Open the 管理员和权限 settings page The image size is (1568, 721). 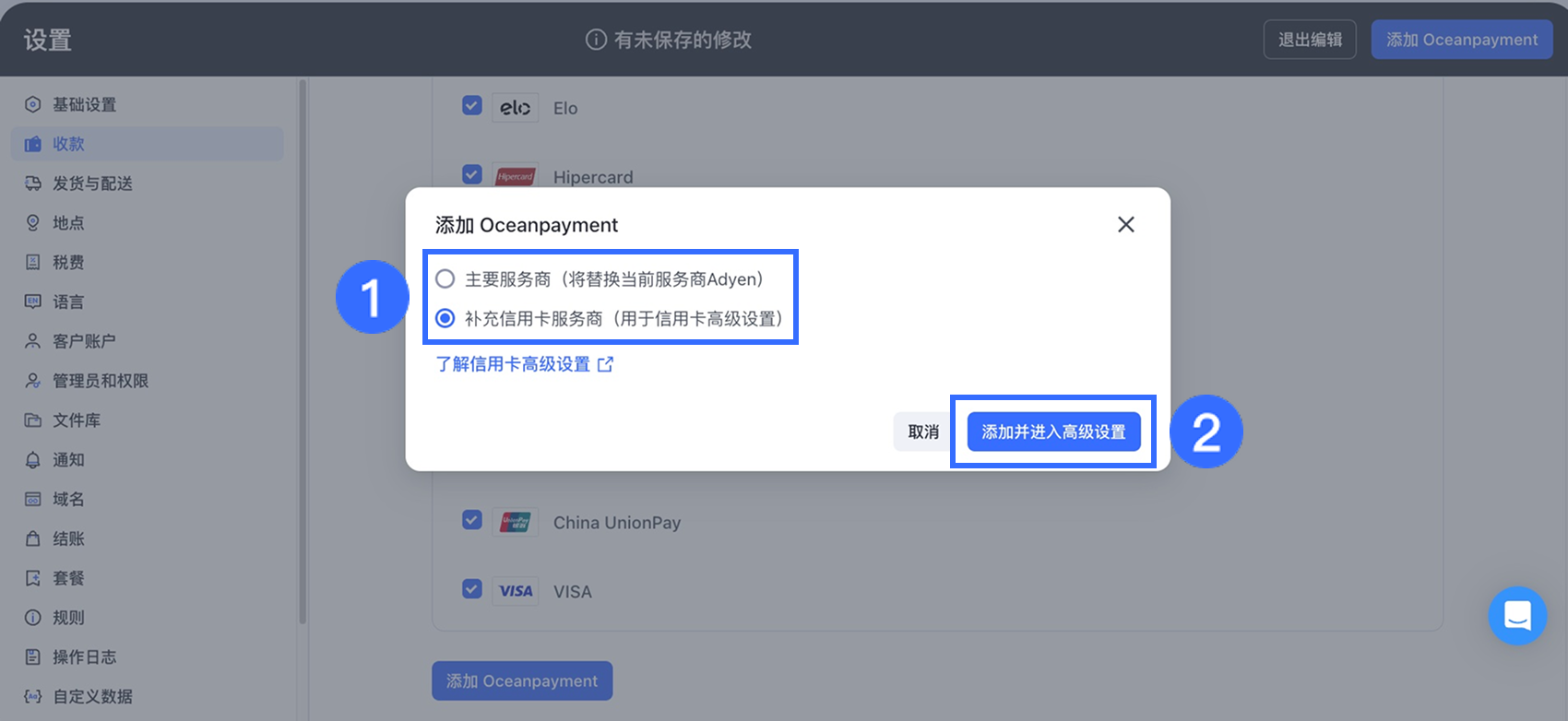[148, 381]
